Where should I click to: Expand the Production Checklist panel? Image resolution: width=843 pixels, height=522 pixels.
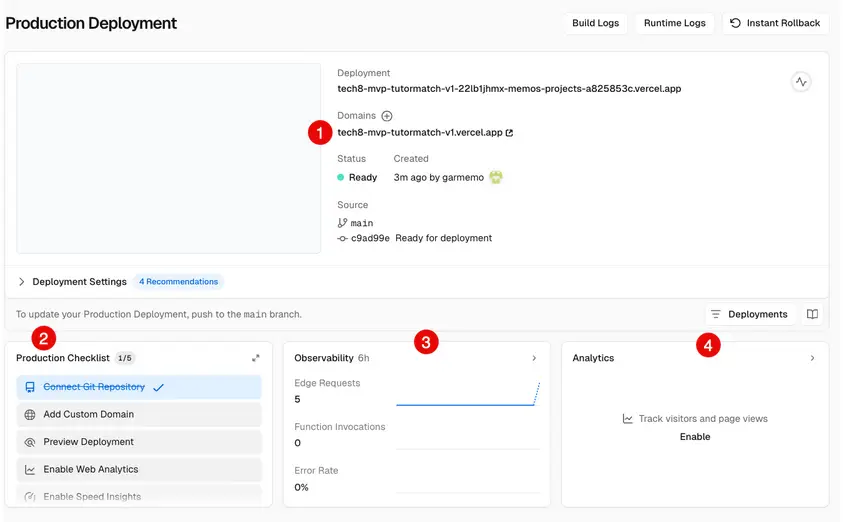click(x=256, y=358)
